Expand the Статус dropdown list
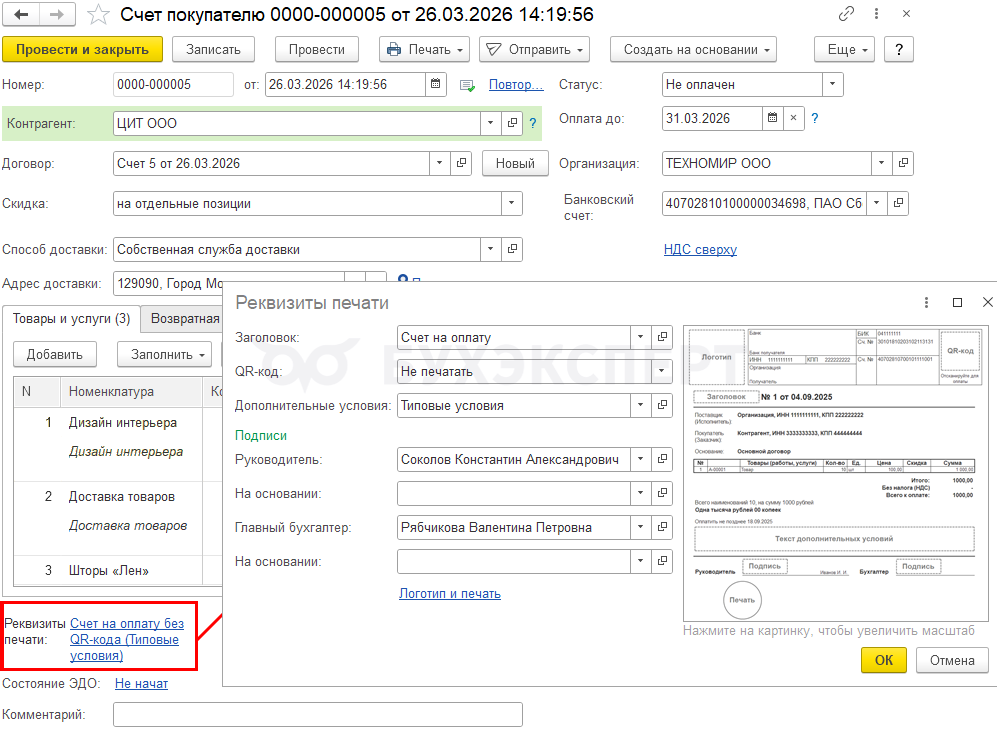 point(832,85)
